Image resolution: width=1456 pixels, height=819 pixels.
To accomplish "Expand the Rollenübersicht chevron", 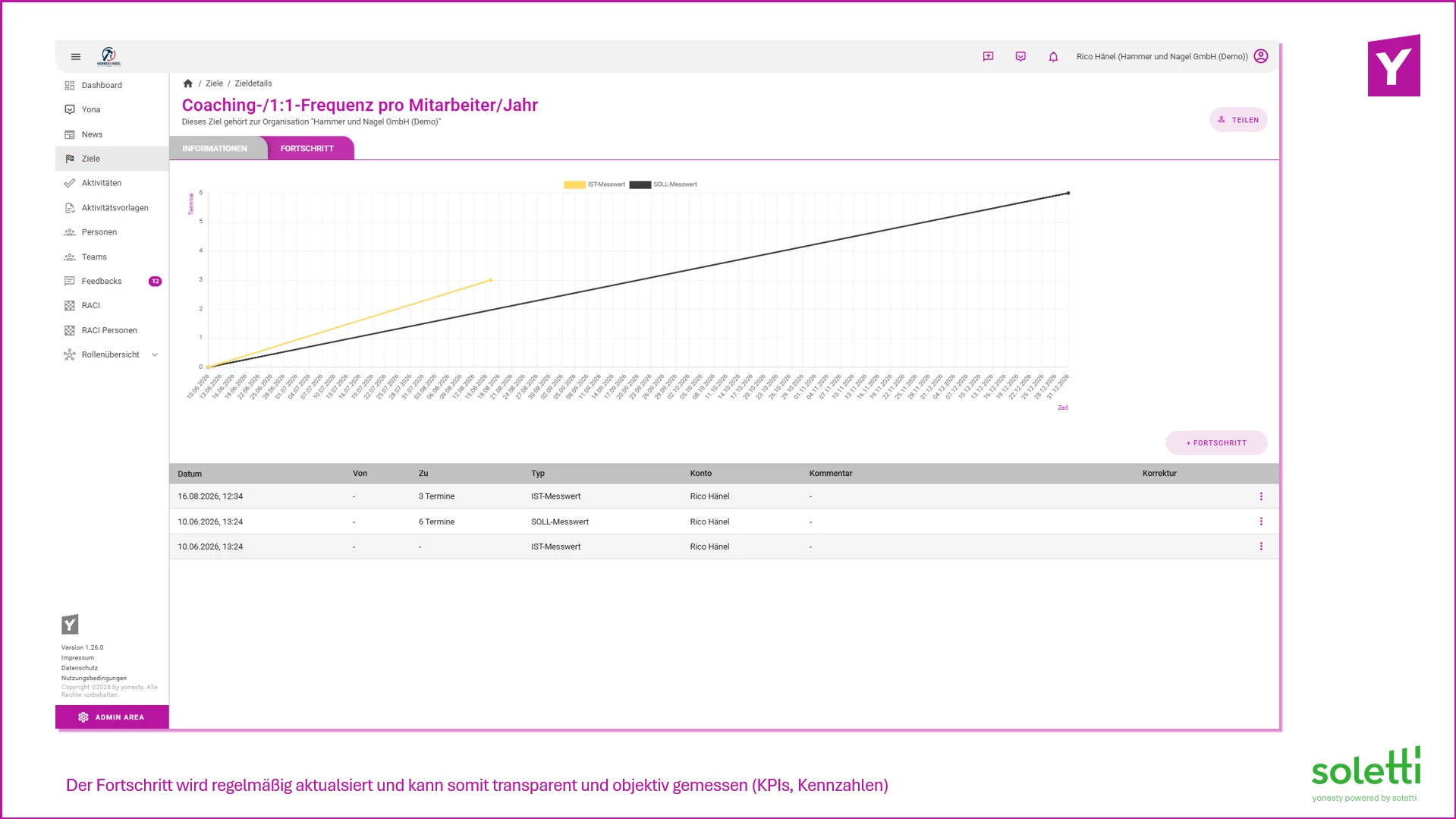I will point(155,354).
